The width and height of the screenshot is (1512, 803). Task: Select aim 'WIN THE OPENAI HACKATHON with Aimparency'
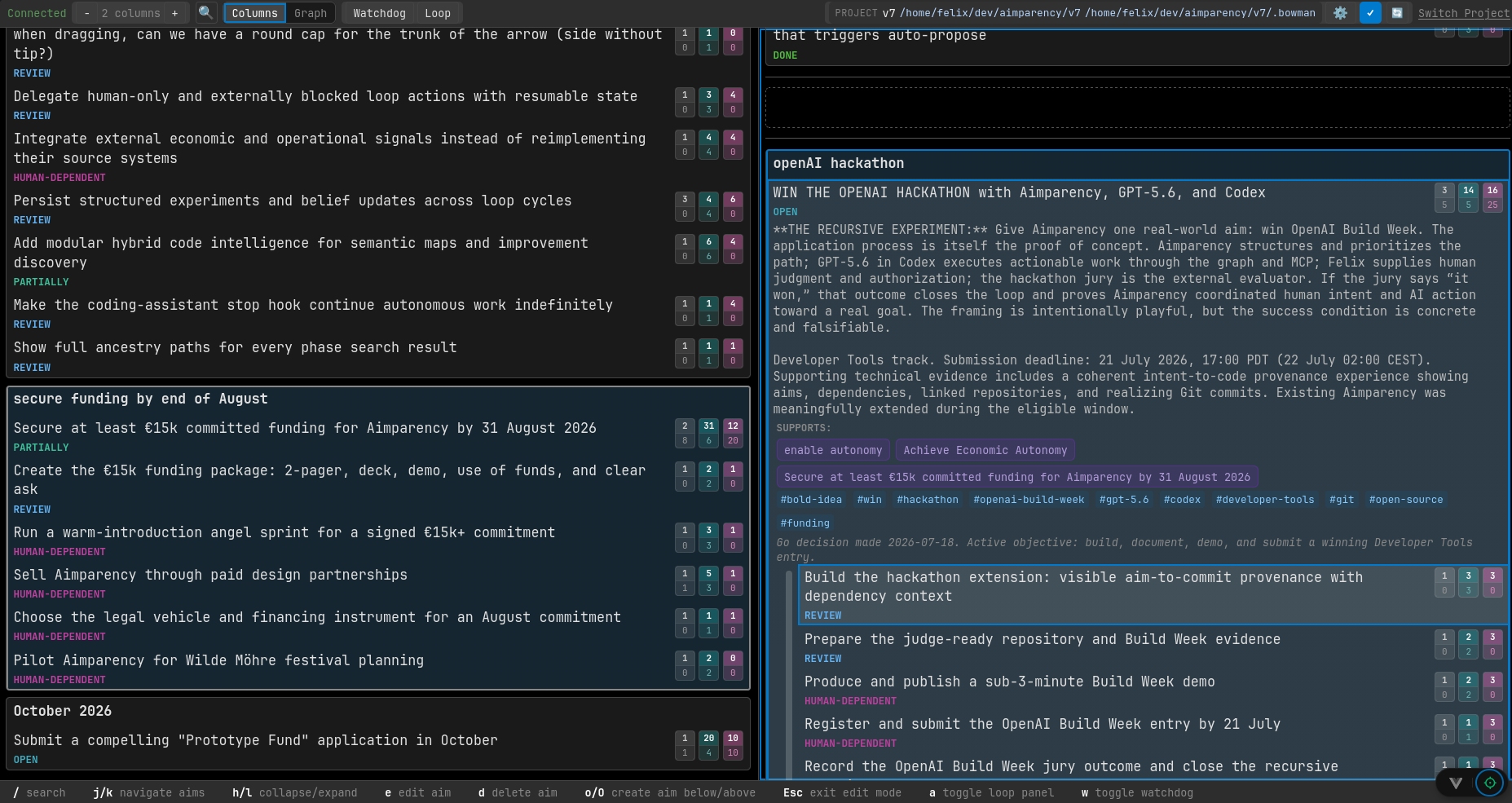click(x=1019, y=192)
